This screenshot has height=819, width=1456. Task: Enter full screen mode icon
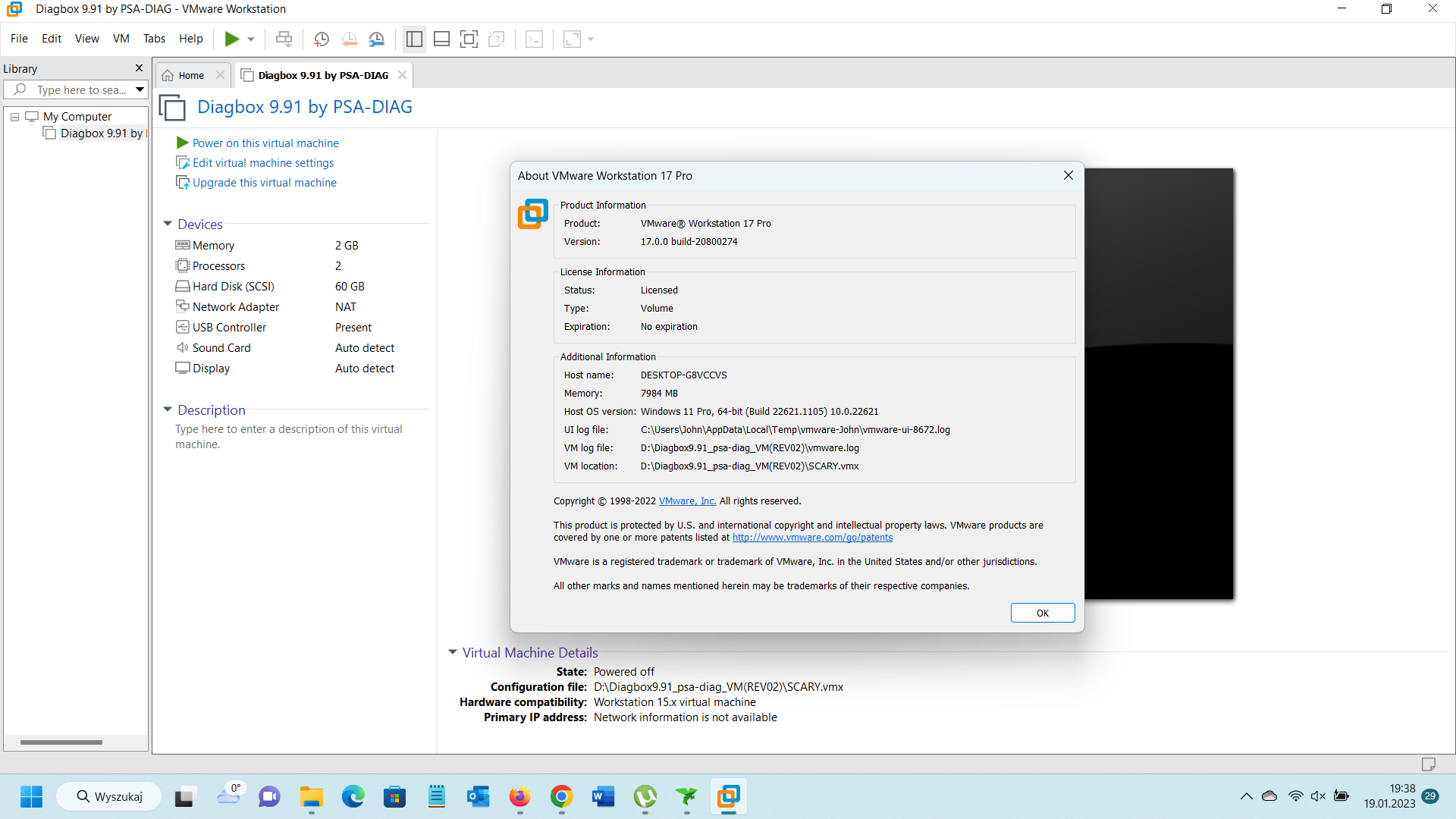(469, 39)
